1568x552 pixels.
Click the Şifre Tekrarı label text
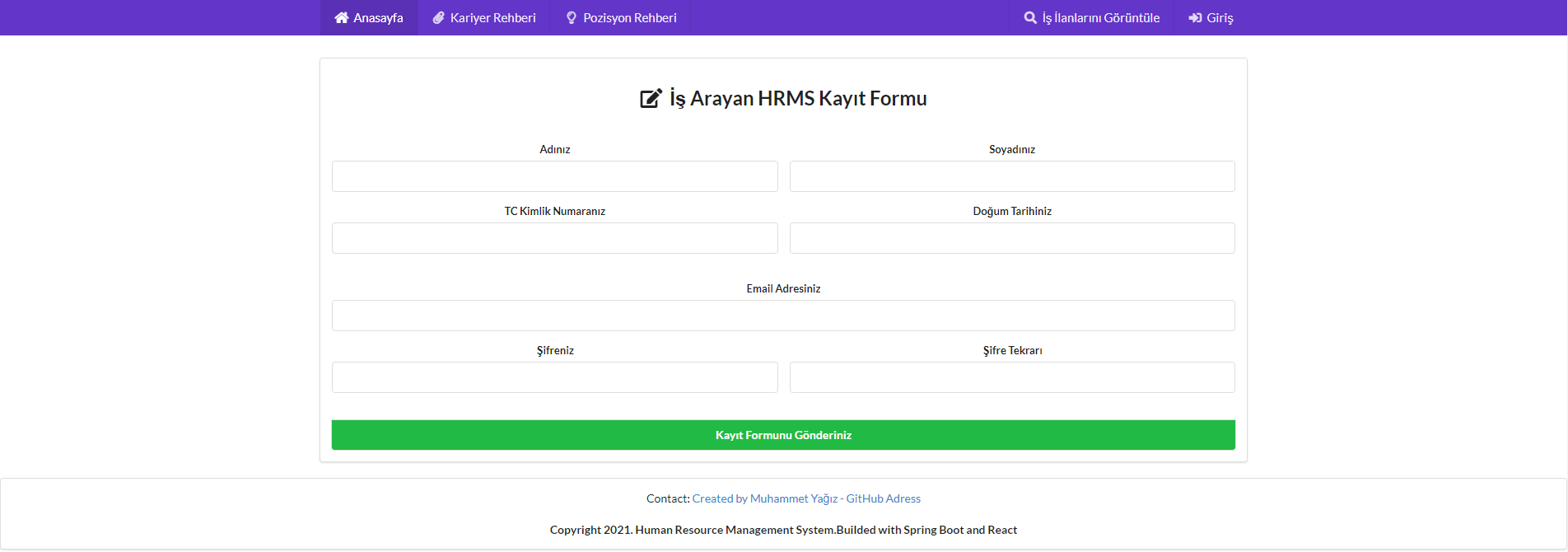coord(1012,350)
